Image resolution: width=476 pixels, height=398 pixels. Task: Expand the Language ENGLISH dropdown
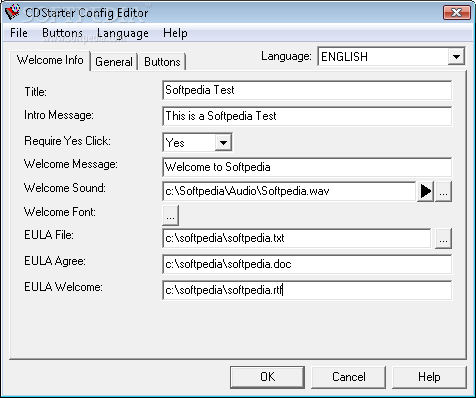(x=456, y=56)
